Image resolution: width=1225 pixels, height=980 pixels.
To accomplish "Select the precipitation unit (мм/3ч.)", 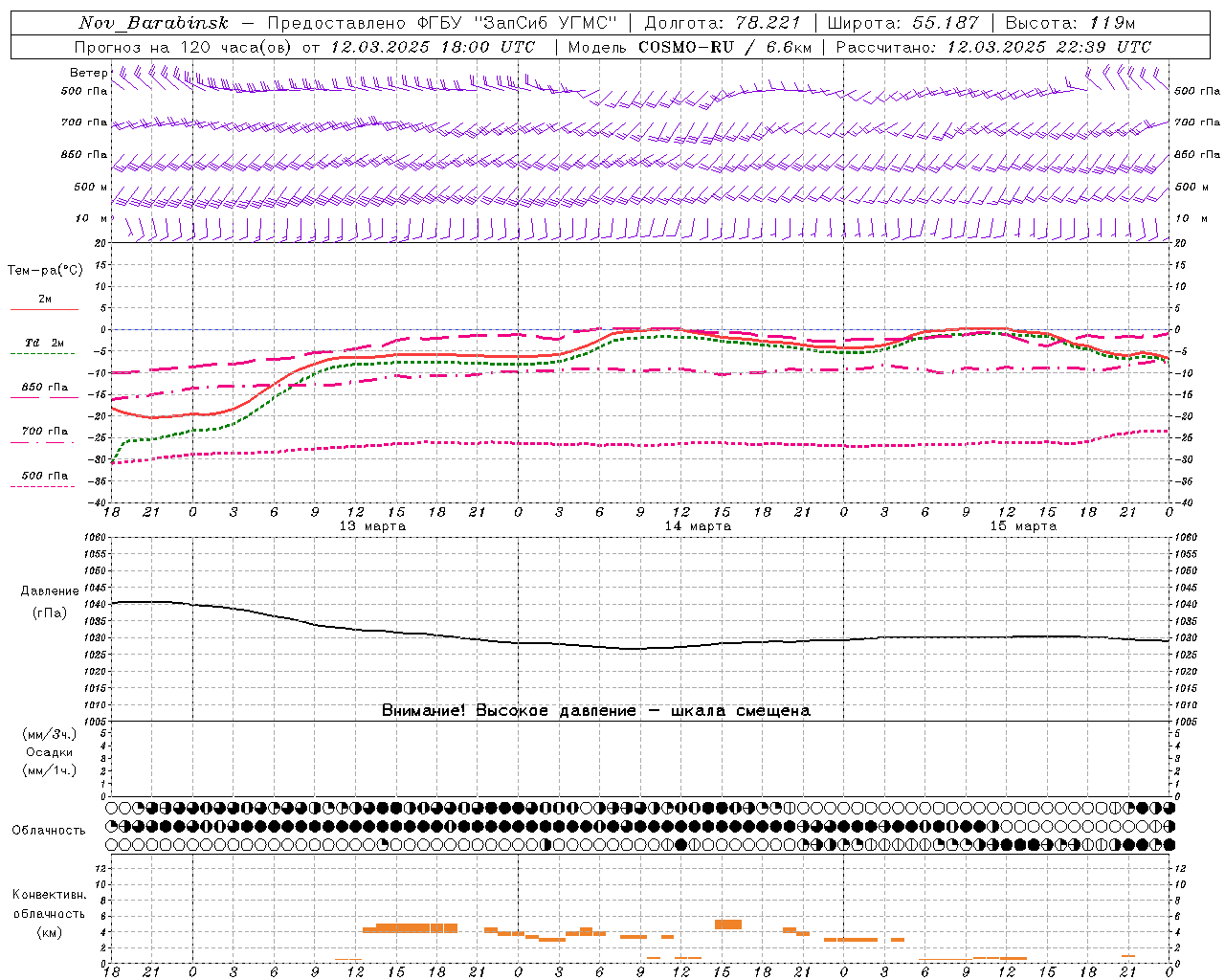I will pos(50,734).
